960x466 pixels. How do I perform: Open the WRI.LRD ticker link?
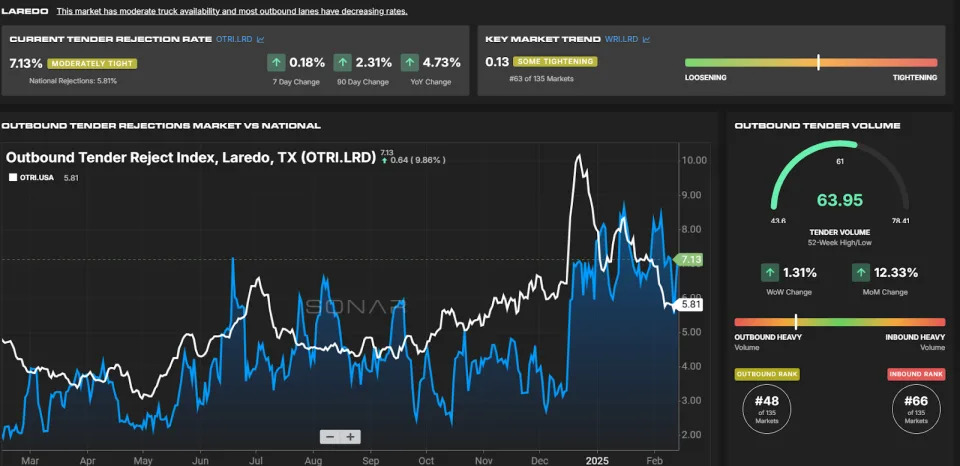point(621,39)
